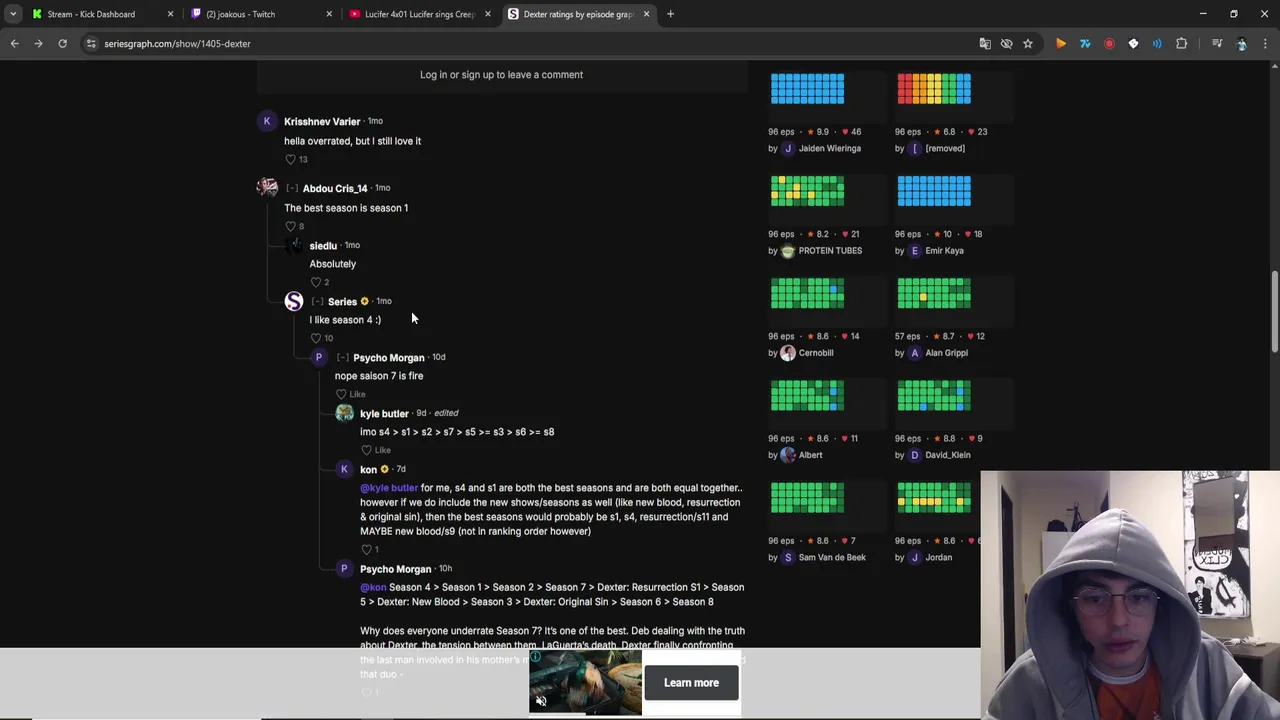The height and width of the screenshot is (720, 1280).
Task: Open the [removed] user's colorful rating grid
Action: point(934,89)
